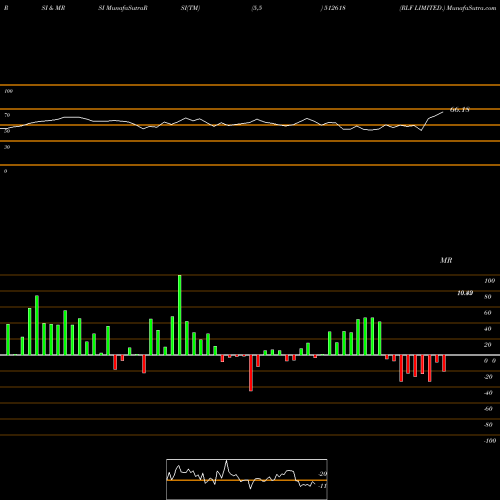Click the RSI axis label 70
The image size is (500, 500).
click(x=7, y=115)
